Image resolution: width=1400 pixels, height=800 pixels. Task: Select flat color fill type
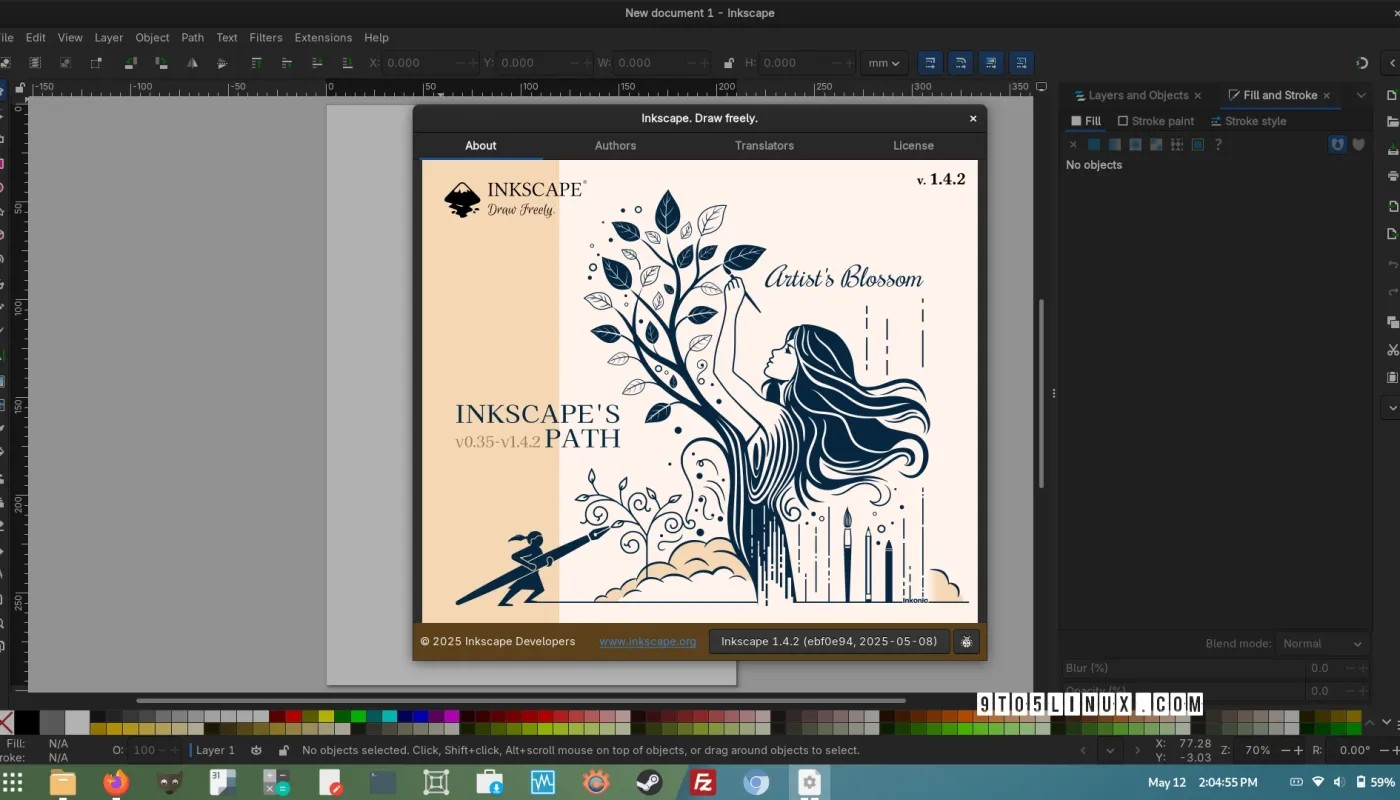(x=1093, y=144)
